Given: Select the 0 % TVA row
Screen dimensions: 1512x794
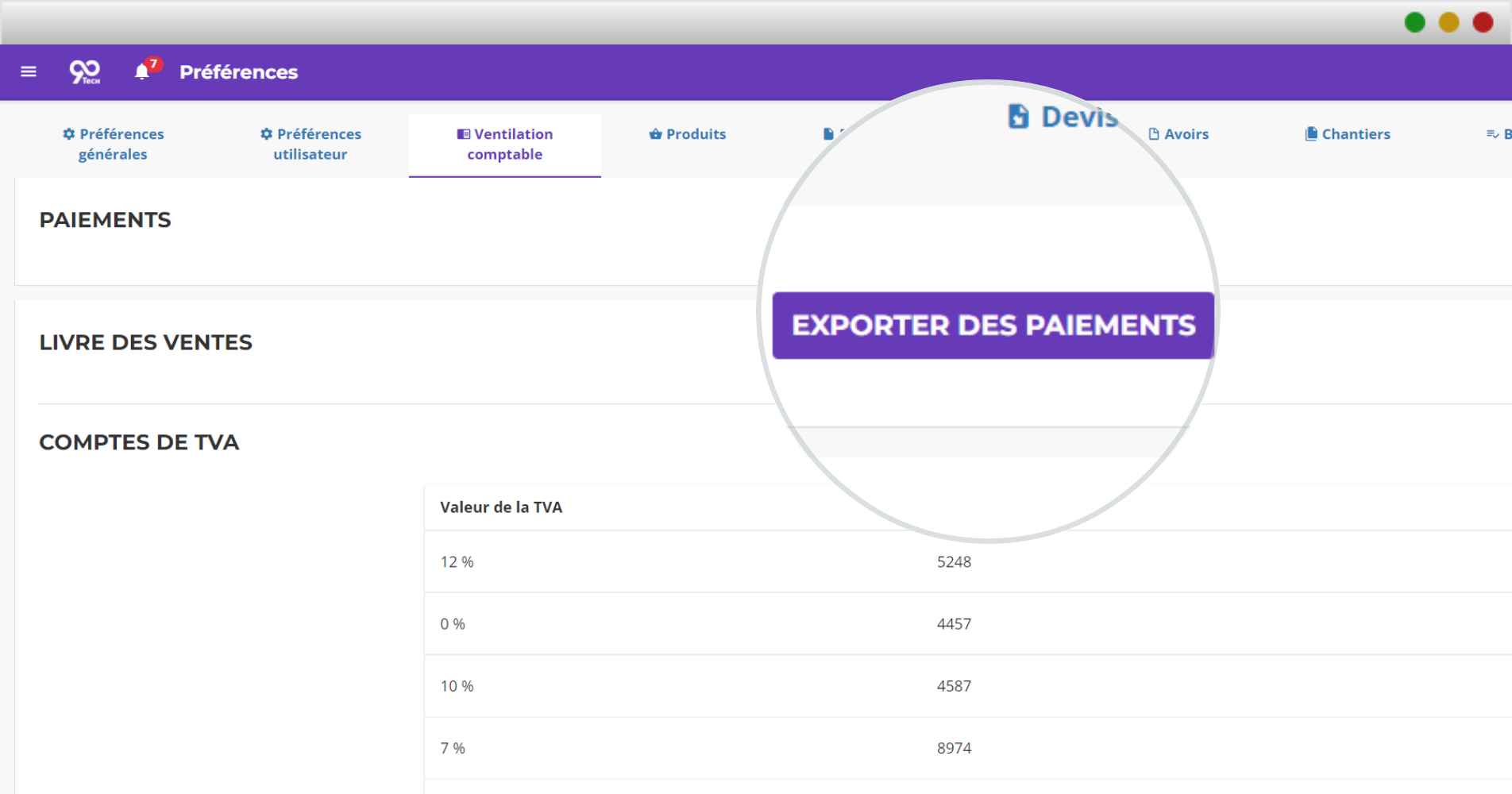Looking at the screenshot, I should point(968,623).
